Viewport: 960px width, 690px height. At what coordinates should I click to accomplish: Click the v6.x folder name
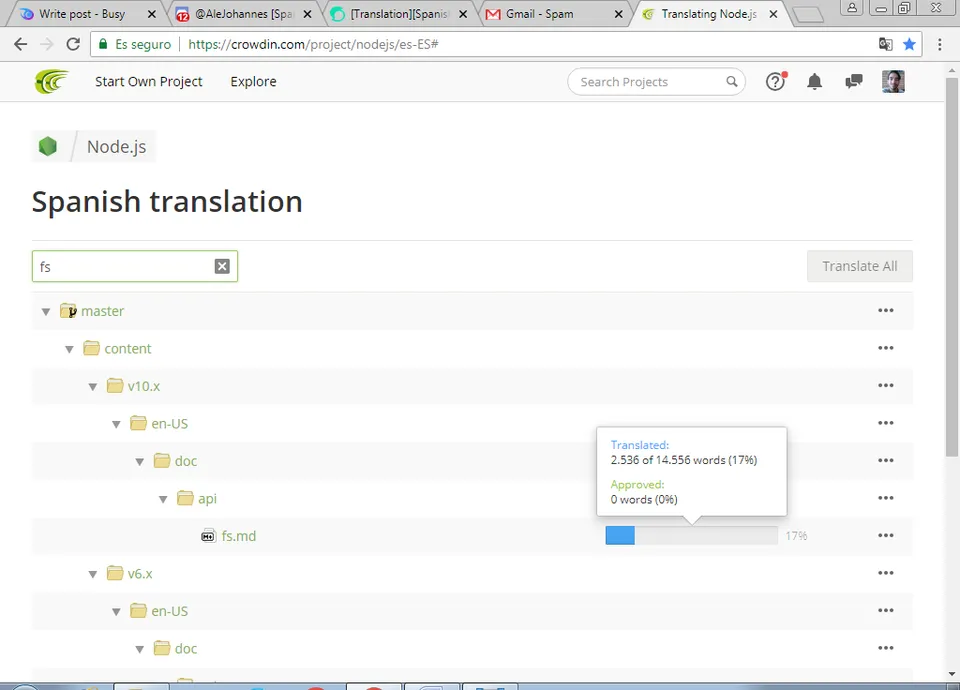tap(140, 574)
